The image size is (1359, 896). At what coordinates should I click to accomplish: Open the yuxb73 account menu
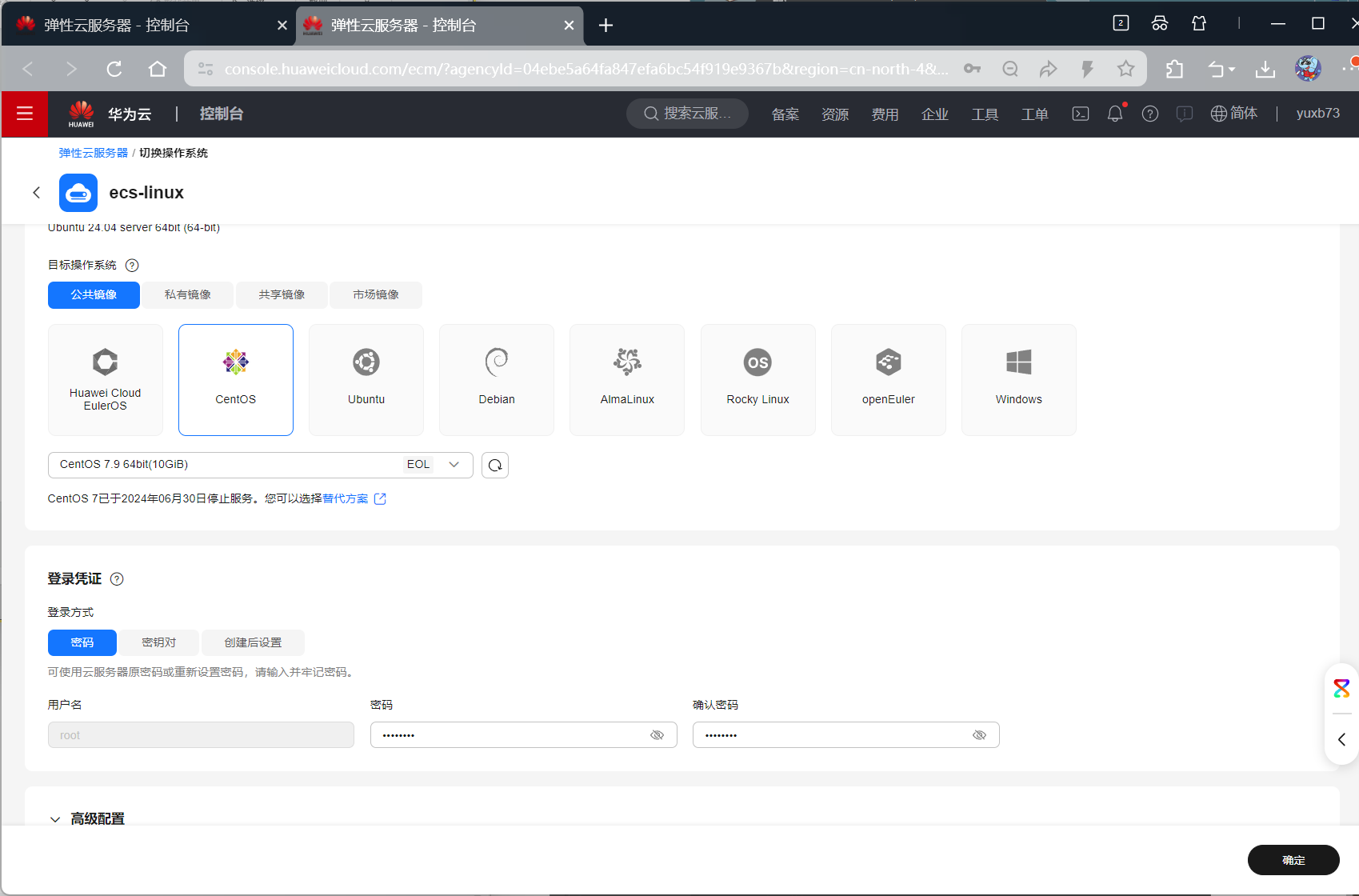click(x=1317, y=114)
